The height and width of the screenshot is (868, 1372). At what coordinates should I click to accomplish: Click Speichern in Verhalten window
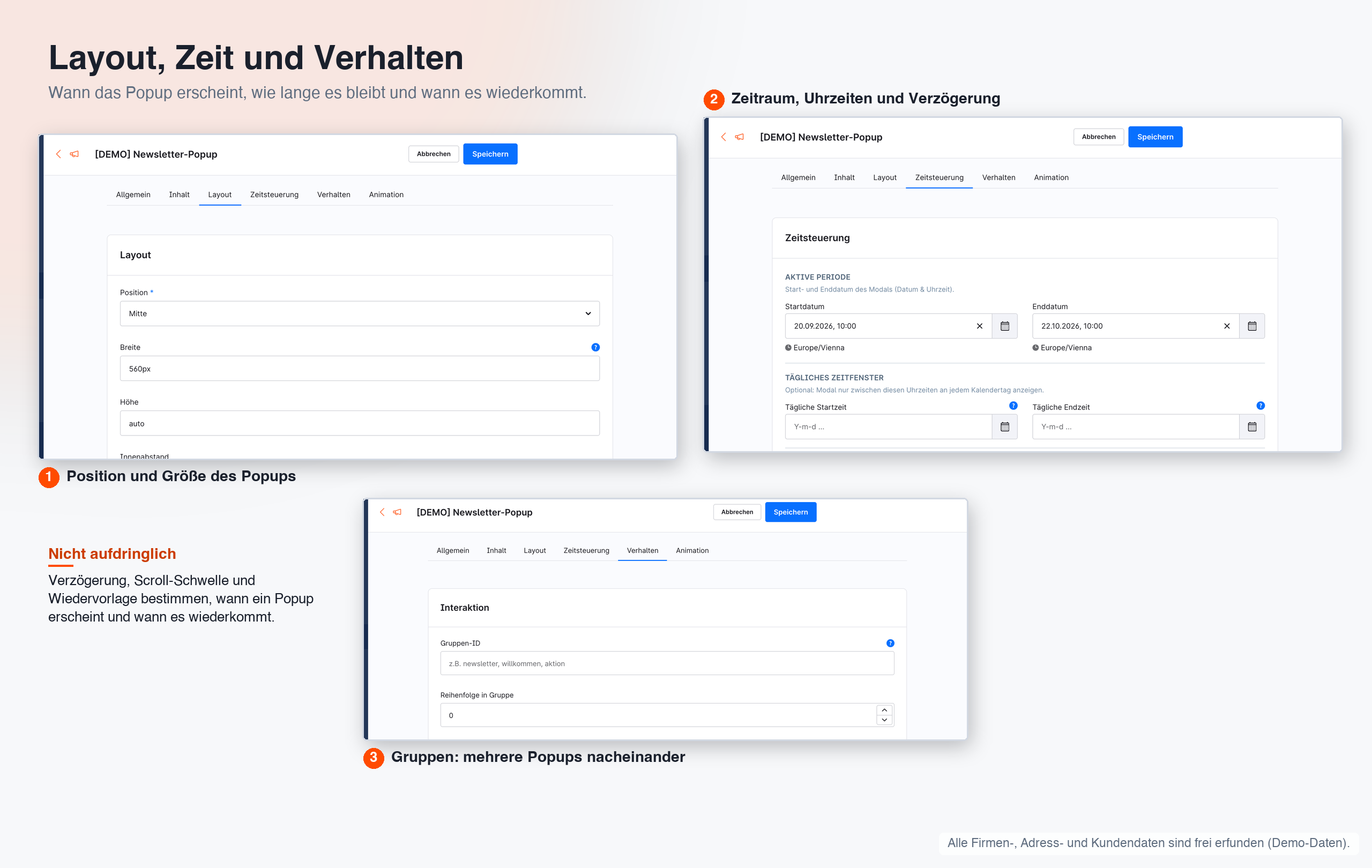[x=791, y=512]
